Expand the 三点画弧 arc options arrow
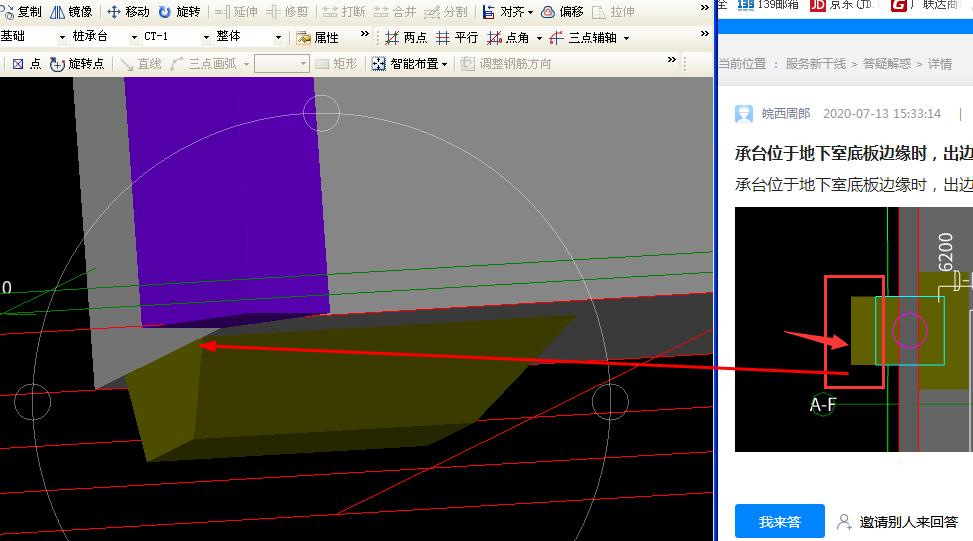The image size is (973, 541). click(x=246, y=65)
